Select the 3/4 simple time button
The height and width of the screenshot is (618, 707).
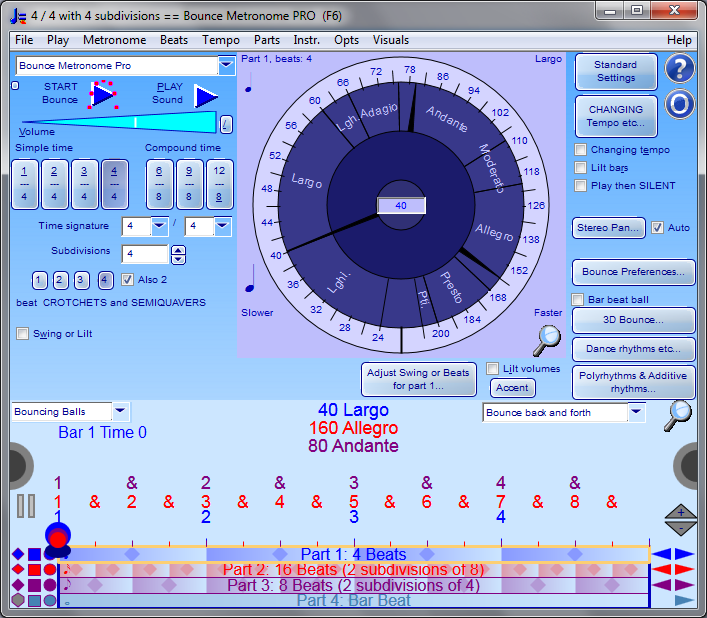click(x=84, y=184)
